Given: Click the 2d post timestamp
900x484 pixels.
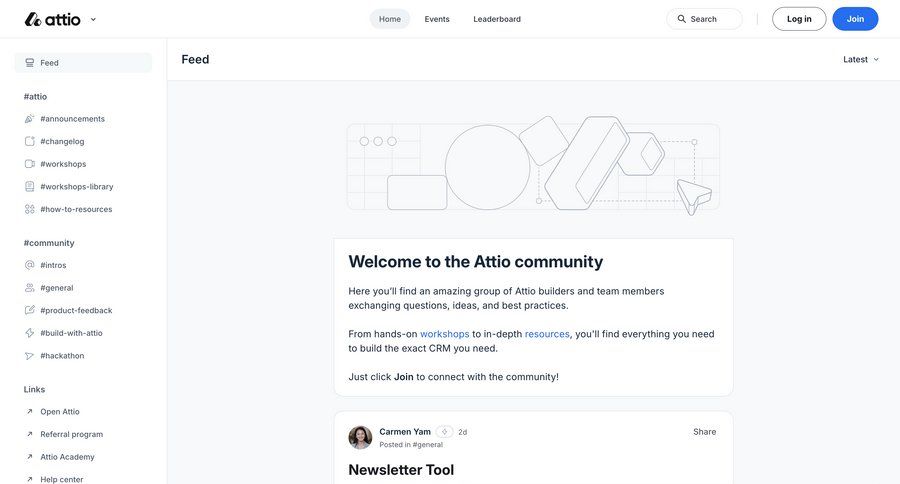Looking at the screenshot, I should coord(463,432).
